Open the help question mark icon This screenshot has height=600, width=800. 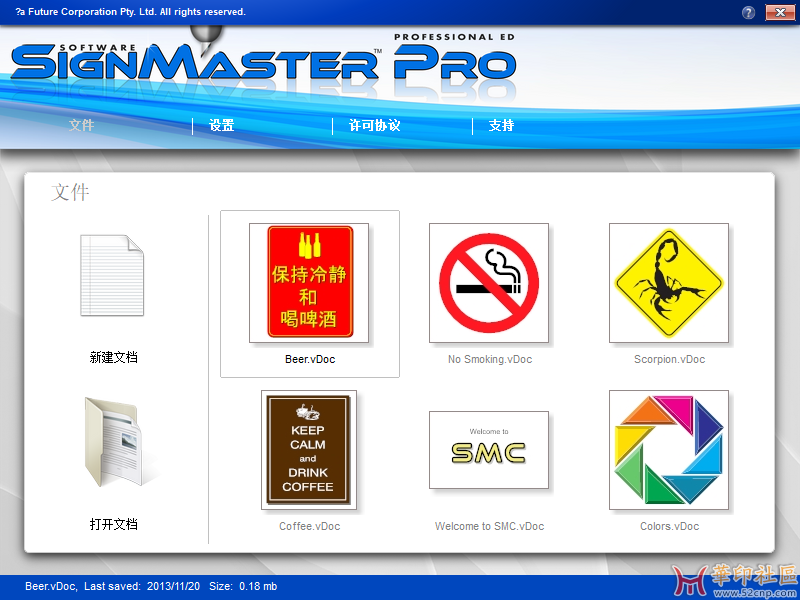748,12
